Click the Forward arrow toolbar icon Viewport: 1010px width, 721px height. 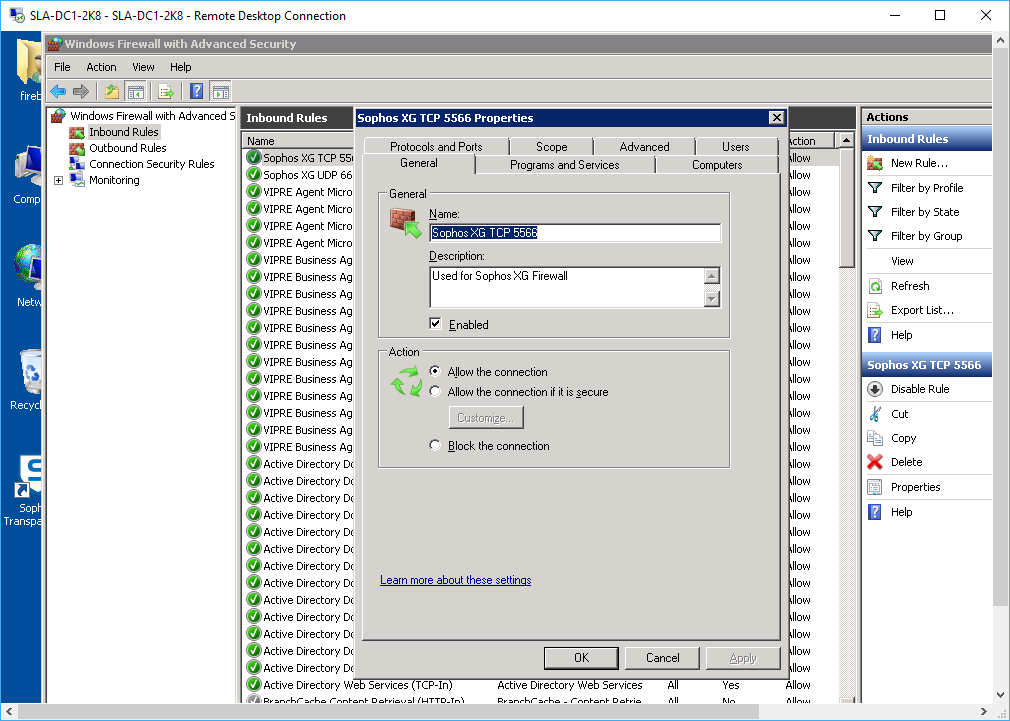81,91
